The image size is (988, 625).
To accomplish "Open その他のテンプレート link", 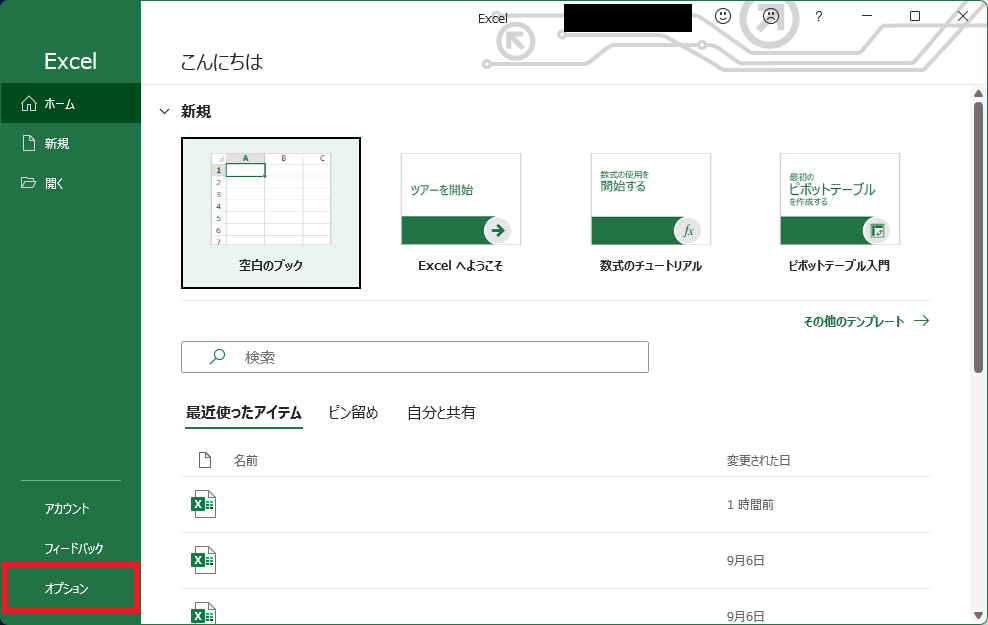I will [x=866, y=321].
